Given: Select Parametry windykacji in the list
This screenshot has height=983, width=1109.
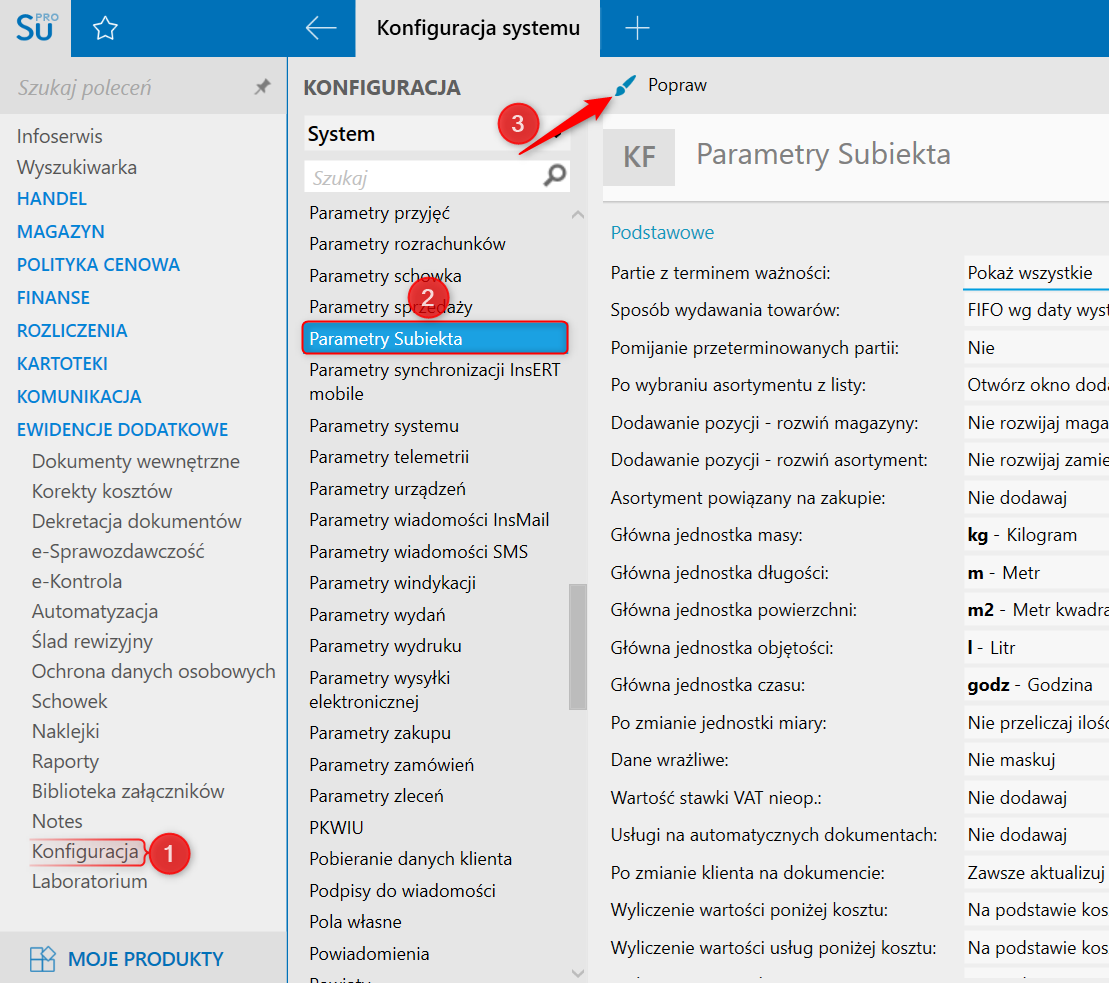Looking at the screenshot, I should [x=393, y=583].
